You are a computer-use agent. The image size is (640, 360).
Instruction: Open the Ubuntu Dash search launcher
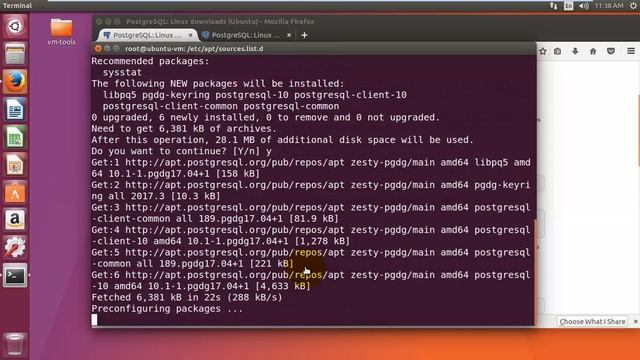(x=15, y=27)
